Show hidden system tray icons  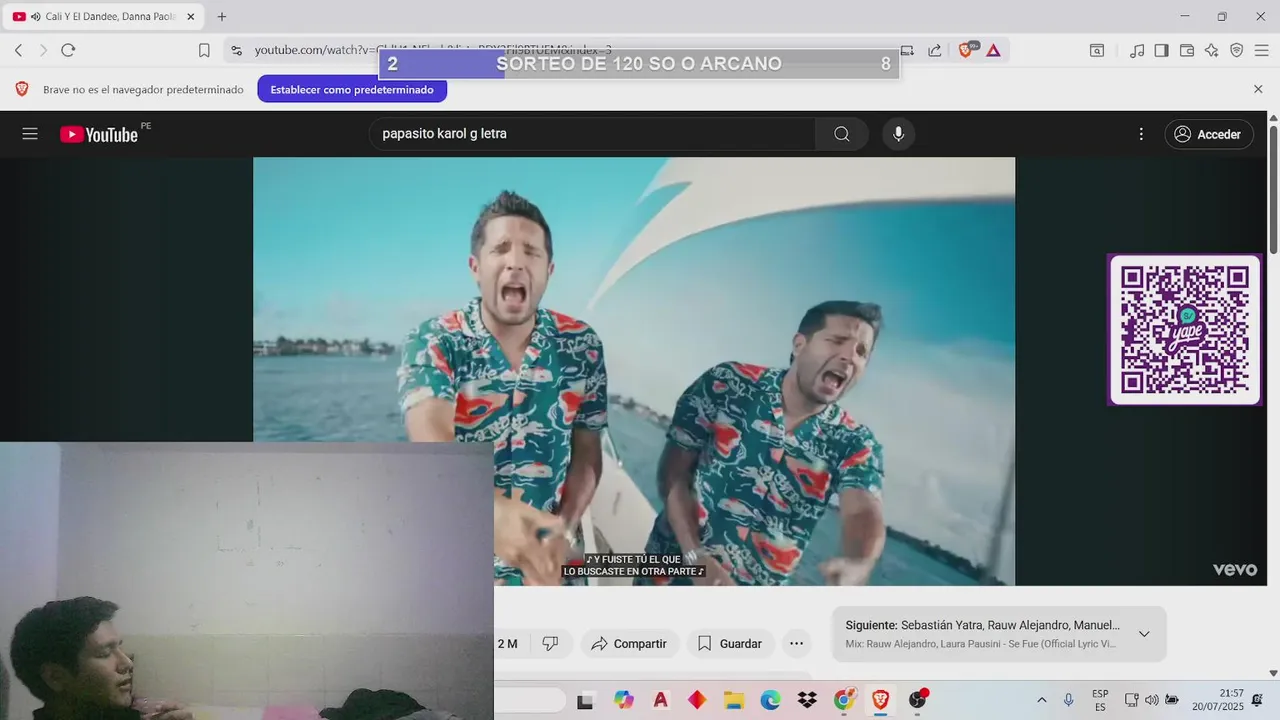click(1041, 700)
